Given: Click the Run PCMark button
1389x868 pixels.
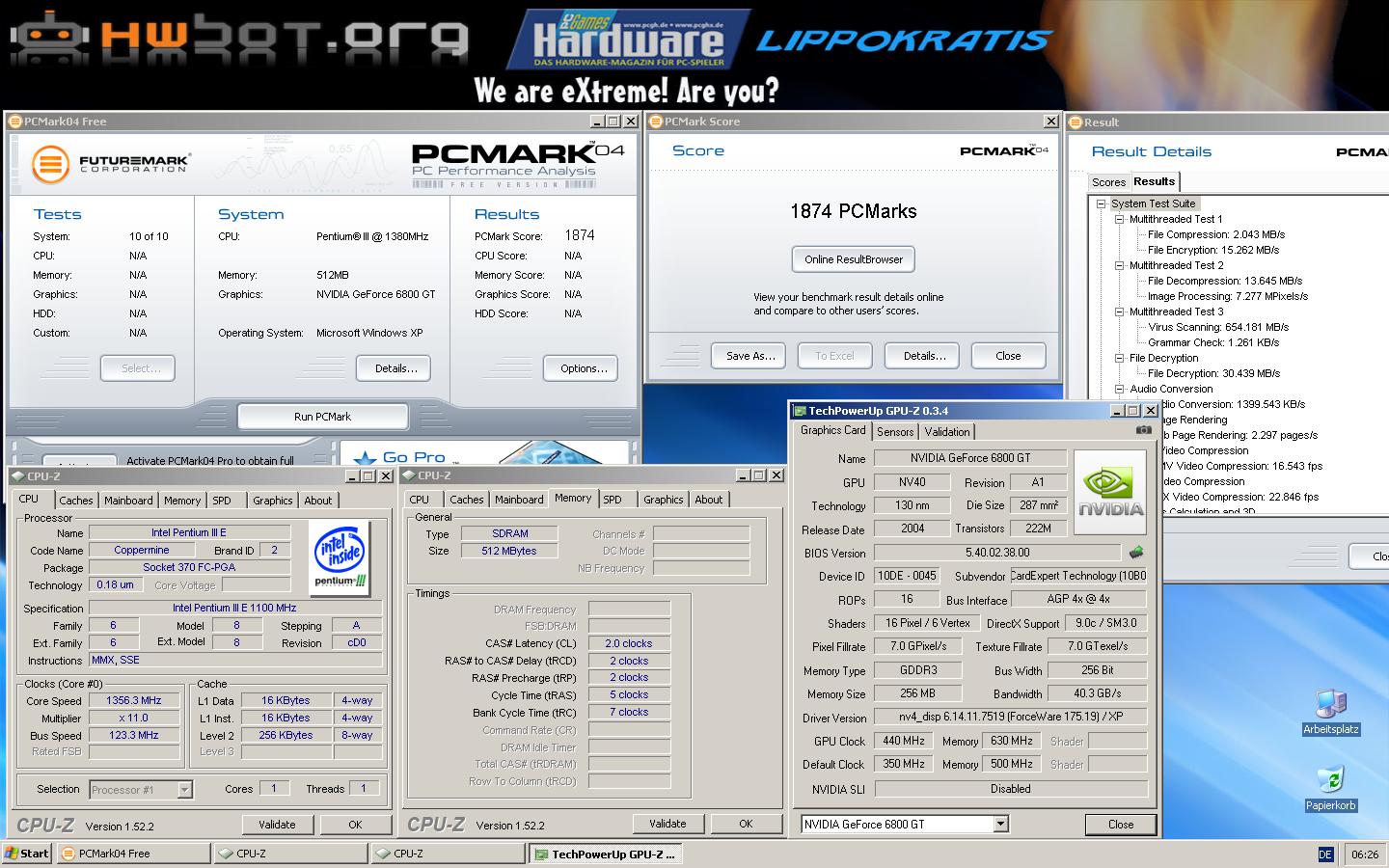Looking at the screenshot, I should click(x=322, y=417).
